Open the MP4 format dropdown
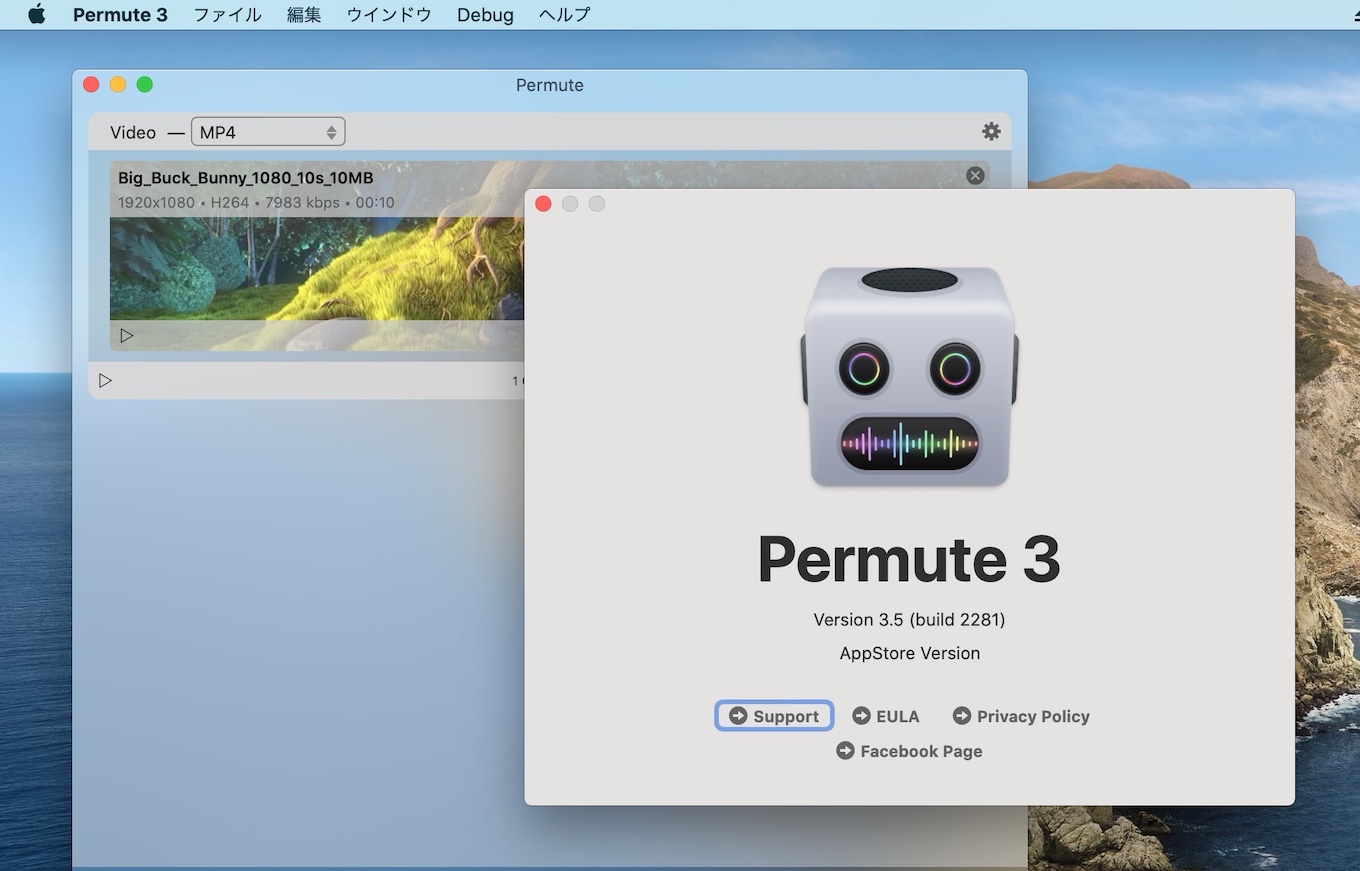The width and height of the screenshot is (1360, 871). (x=268, y=132)
